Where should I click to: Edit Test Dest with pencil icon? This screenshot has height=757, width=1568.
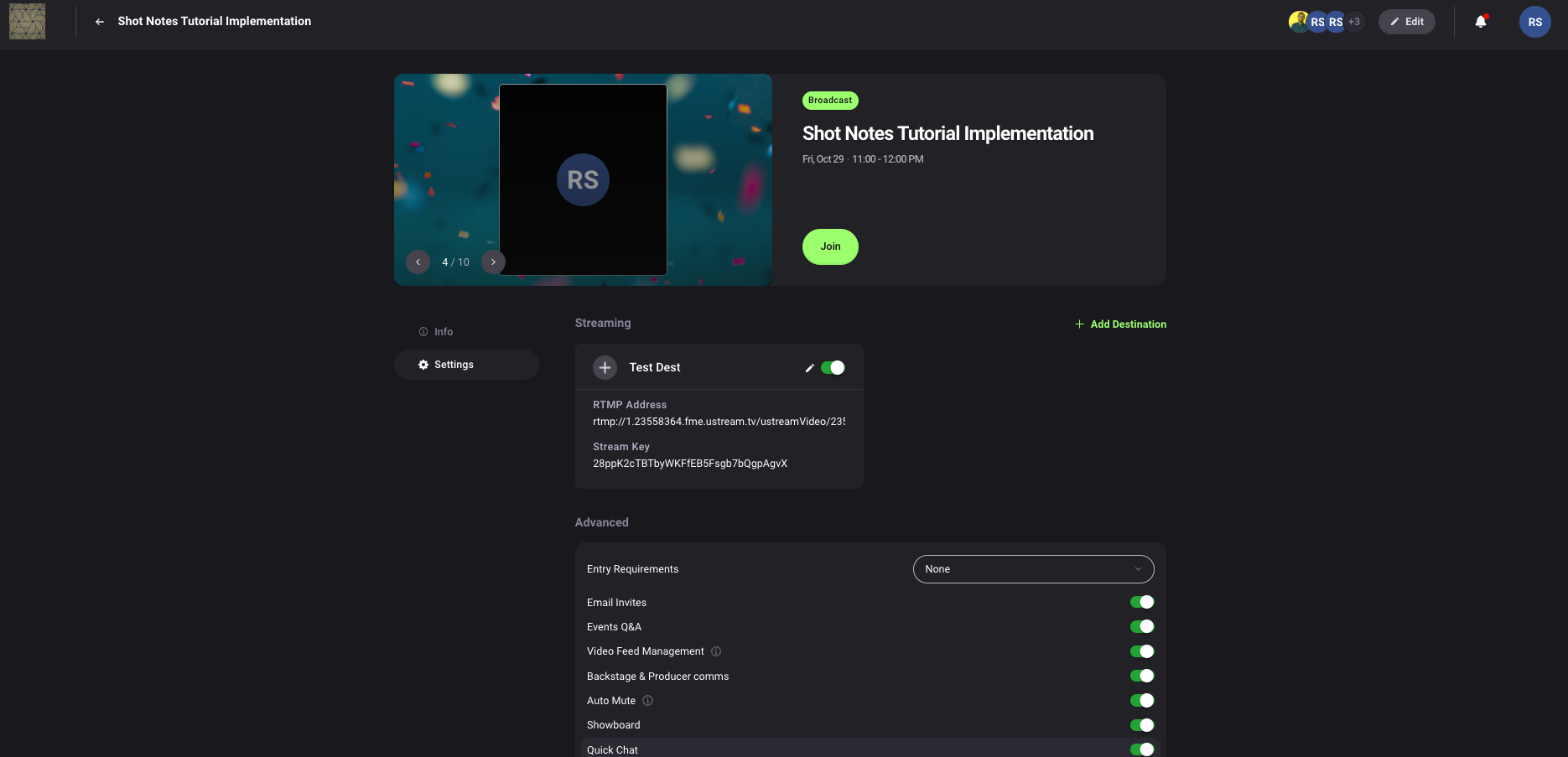[x=809, y=368]
